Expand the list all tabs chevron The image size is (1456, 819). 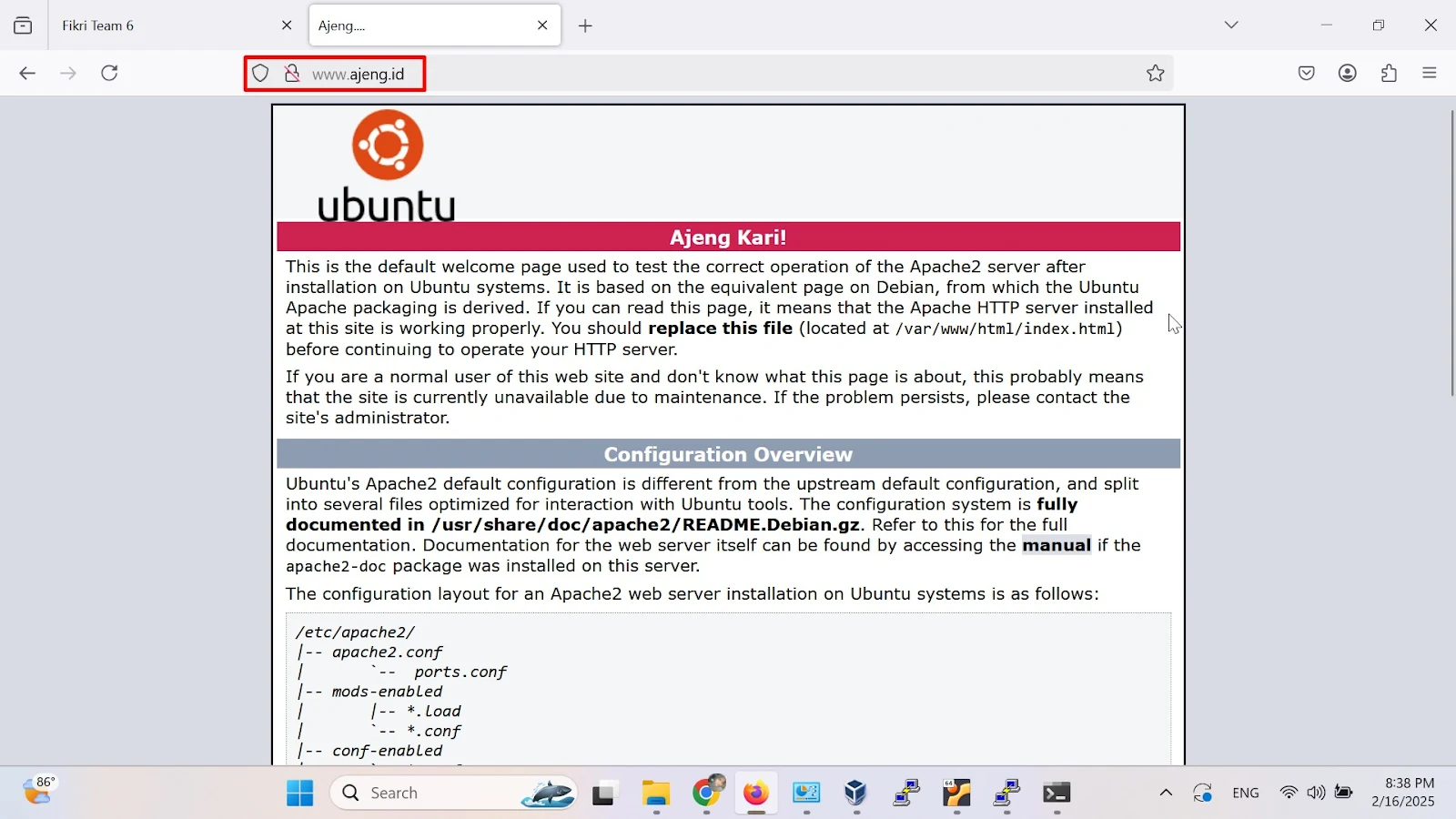(1231, 25)
